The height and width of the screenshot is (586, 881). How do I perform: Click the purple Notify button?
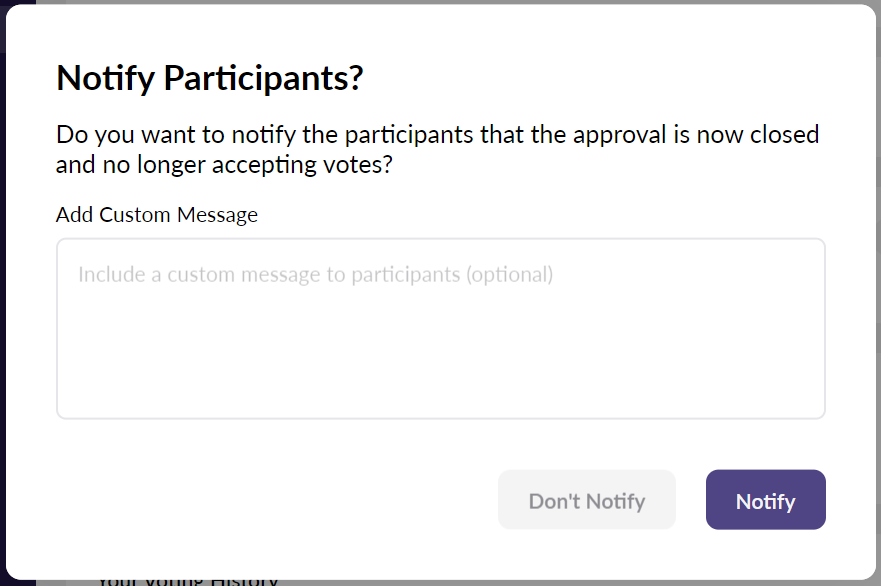(765, 500)
